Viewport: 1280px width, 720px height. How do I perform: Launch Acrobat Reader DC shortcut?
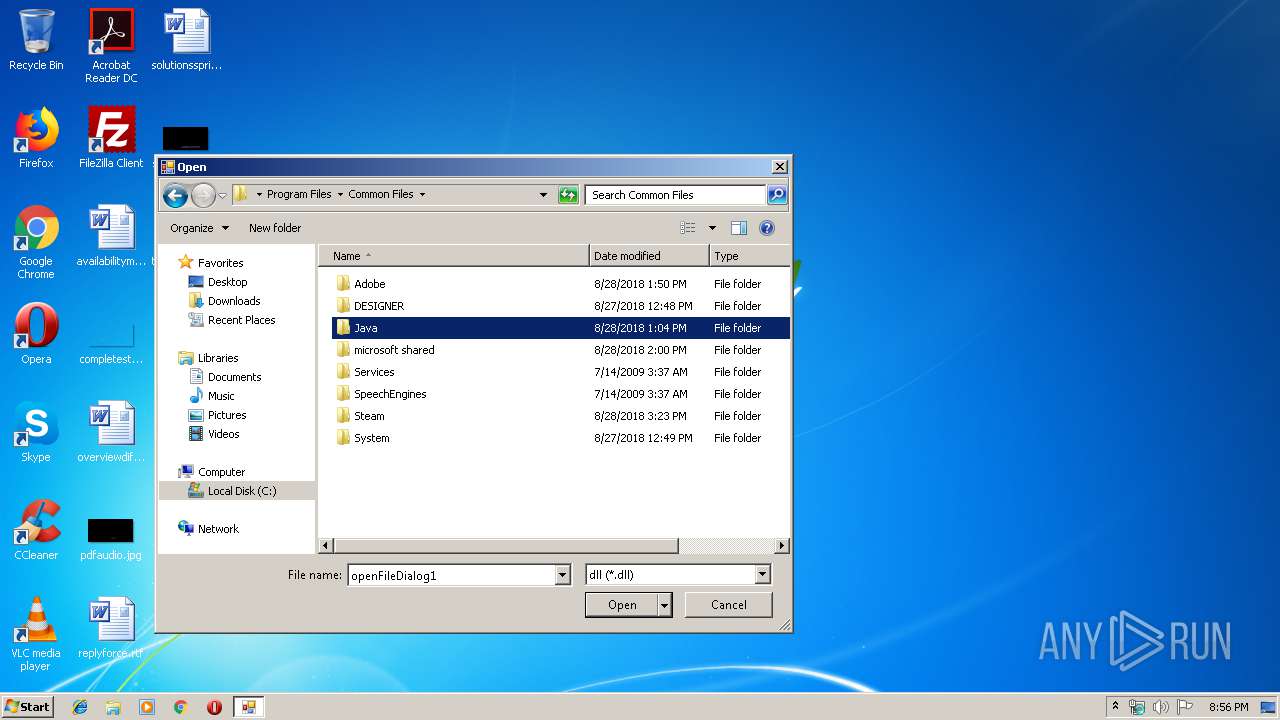111,46
